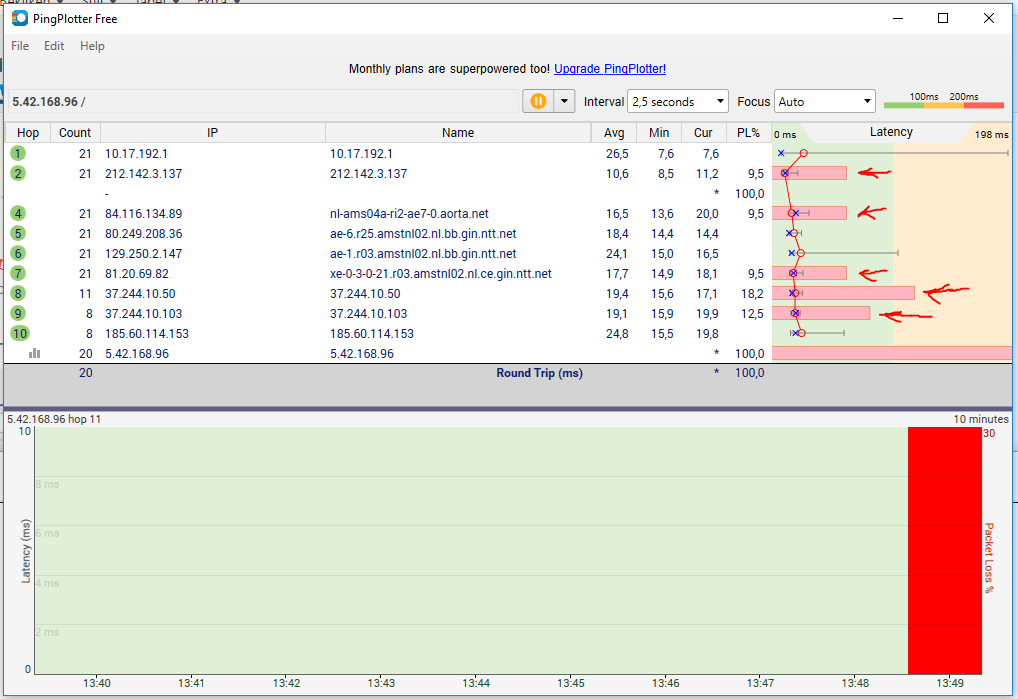This screenshot has width=1018, height=699.
Task: Pause tracing with the orange pause button
Action: (538, 101)
